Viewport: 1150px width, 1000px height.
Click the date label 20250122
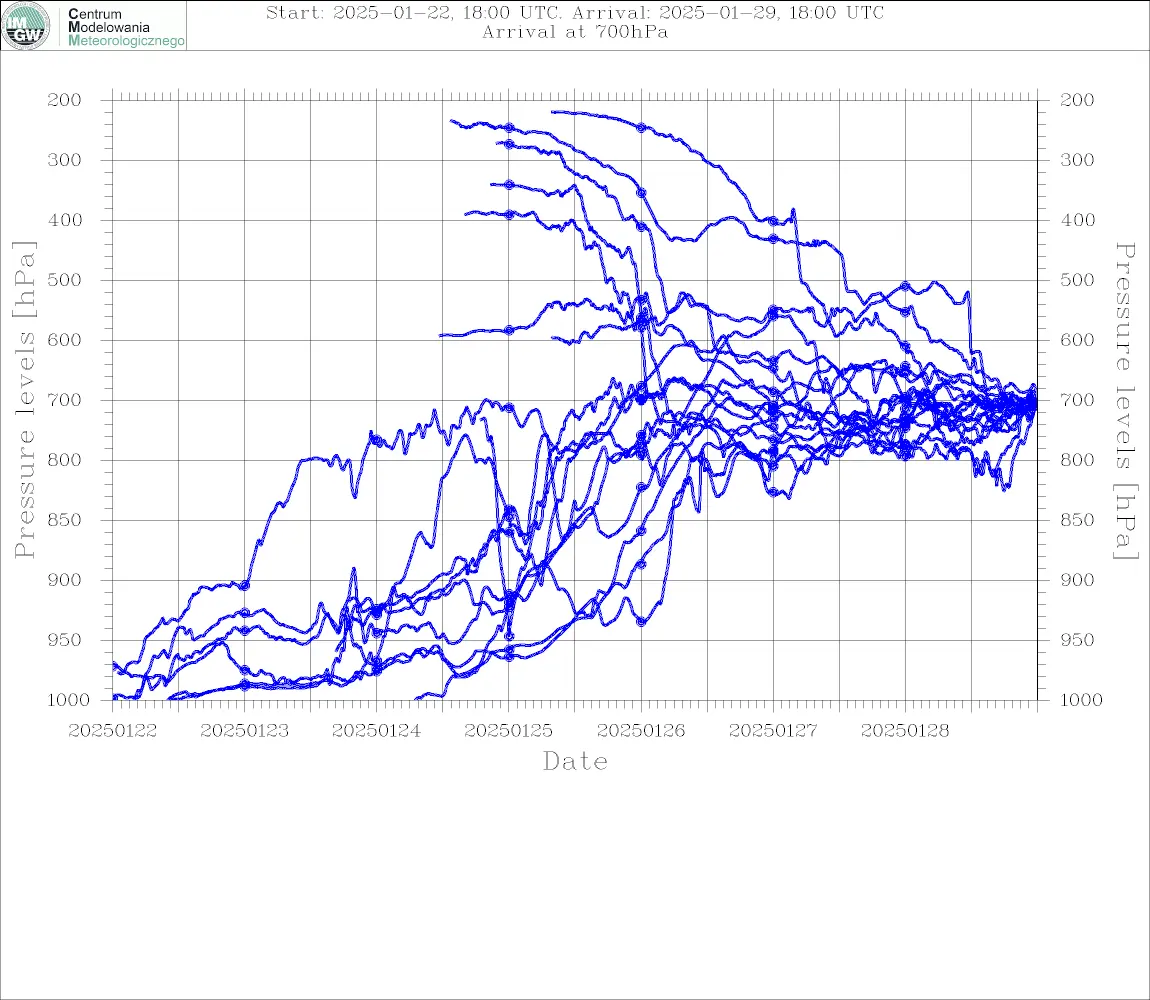click(x=113, y=731)
